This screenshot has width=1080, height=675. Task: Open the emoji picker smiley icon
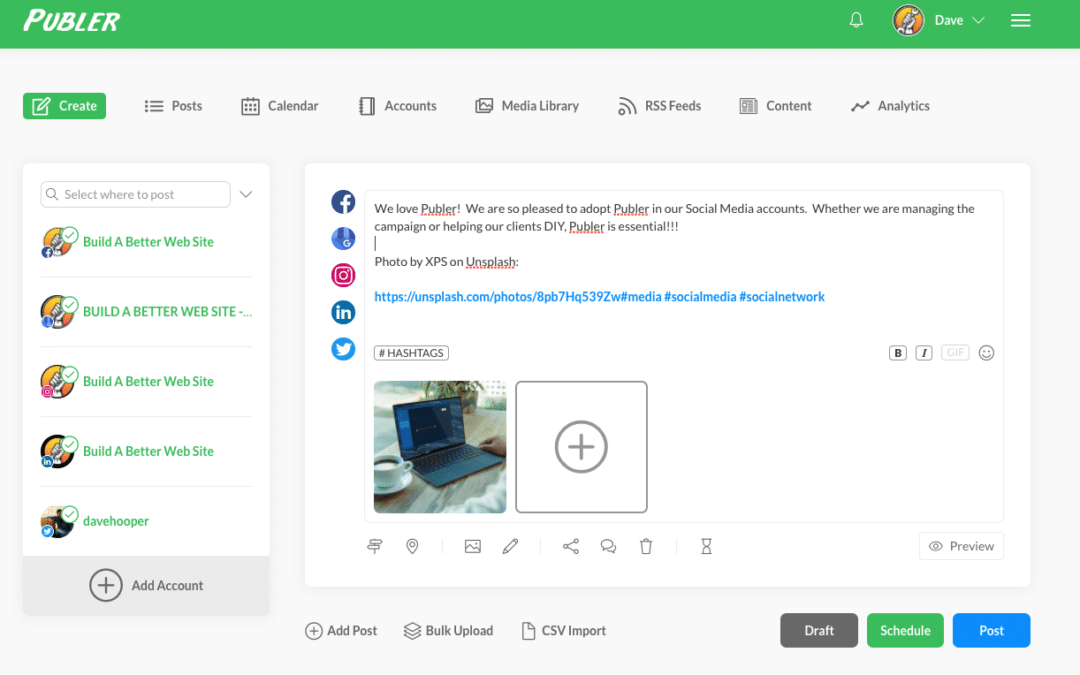coord(986,353)
